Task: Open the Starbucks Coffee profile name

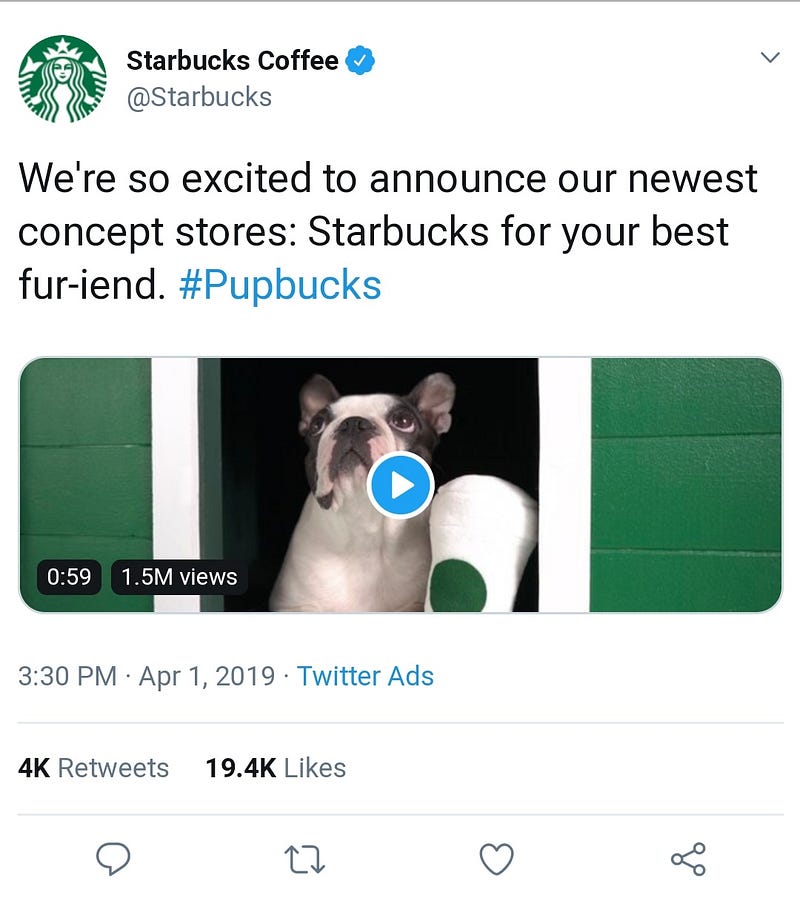Action: (232, 61)
